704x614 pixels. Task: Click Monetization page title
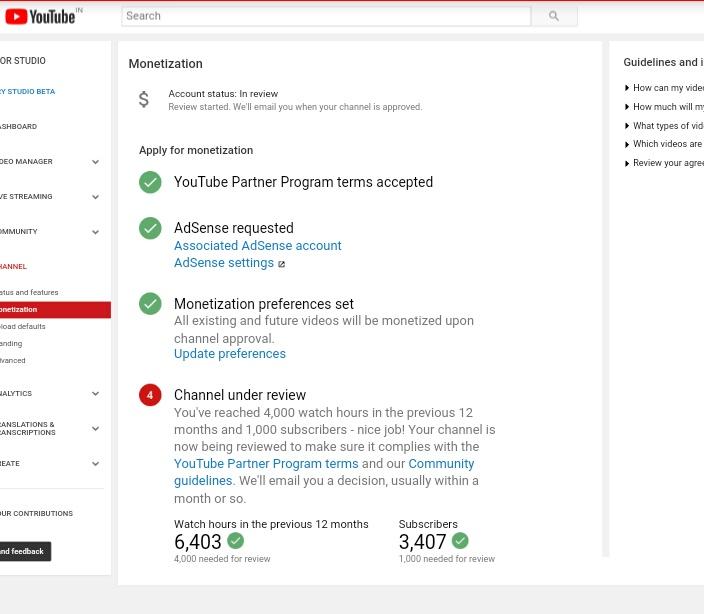coord(165,64)
